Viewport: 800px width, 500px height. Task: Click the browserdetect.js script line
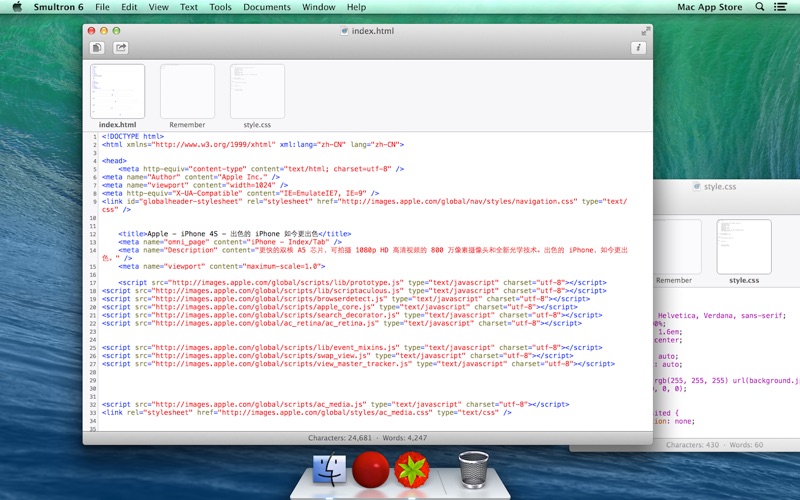tap(346, 298)
